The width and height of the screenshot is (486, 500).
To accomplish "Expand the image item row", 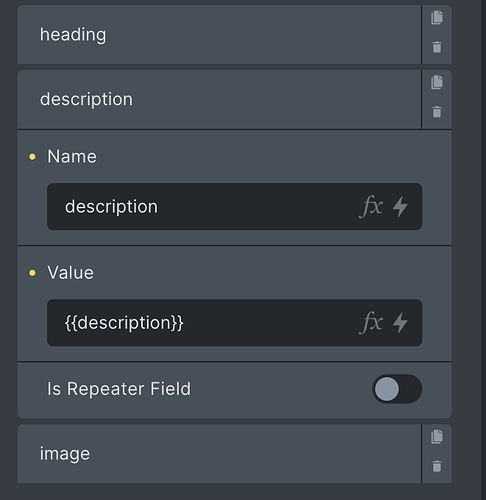I will click(x=219, y=454).
